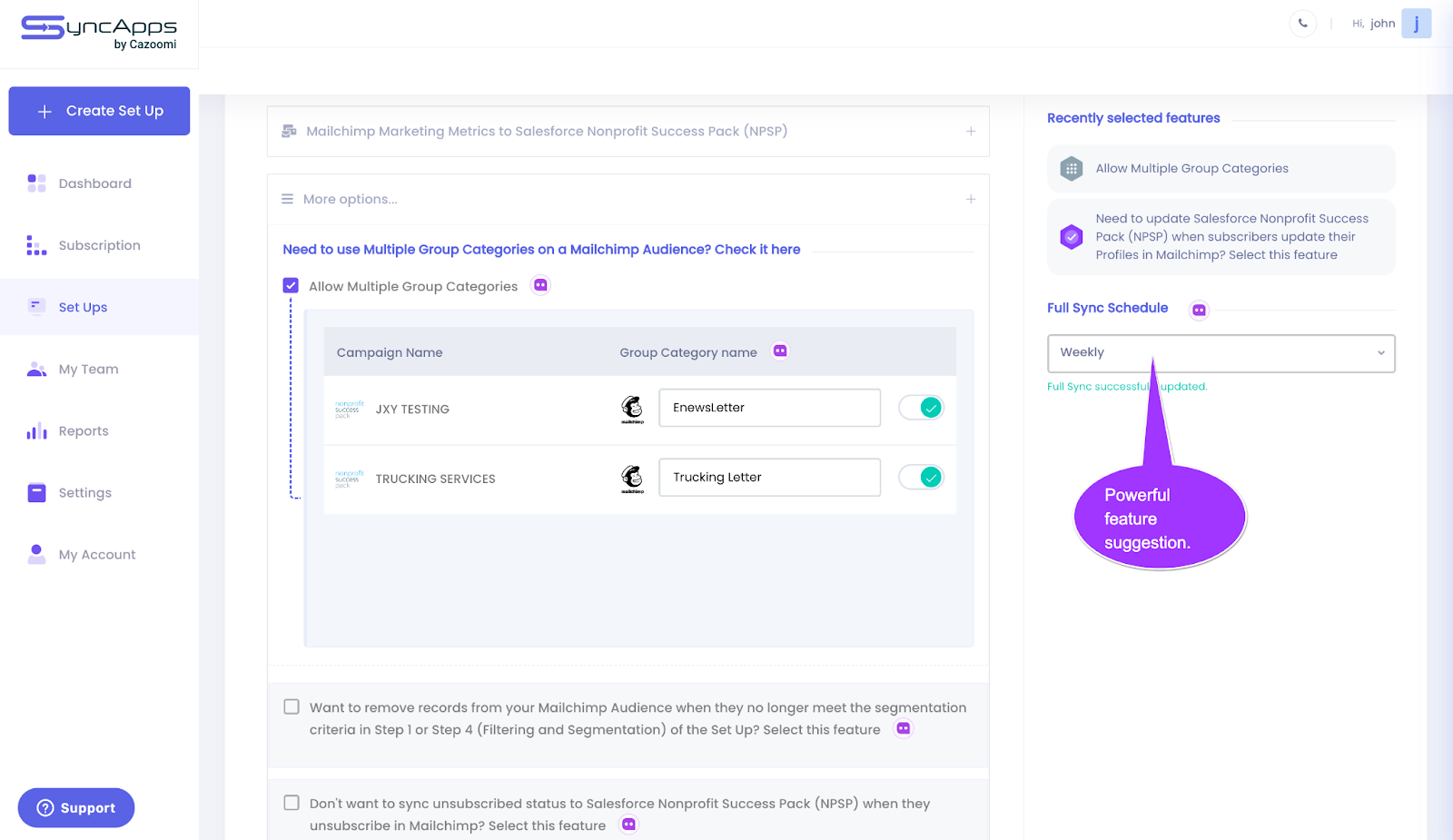Image resolution: width=1453 pixels, height=840 pixels.
Task: Click the Recently selected features heading
Action: 1133,118
